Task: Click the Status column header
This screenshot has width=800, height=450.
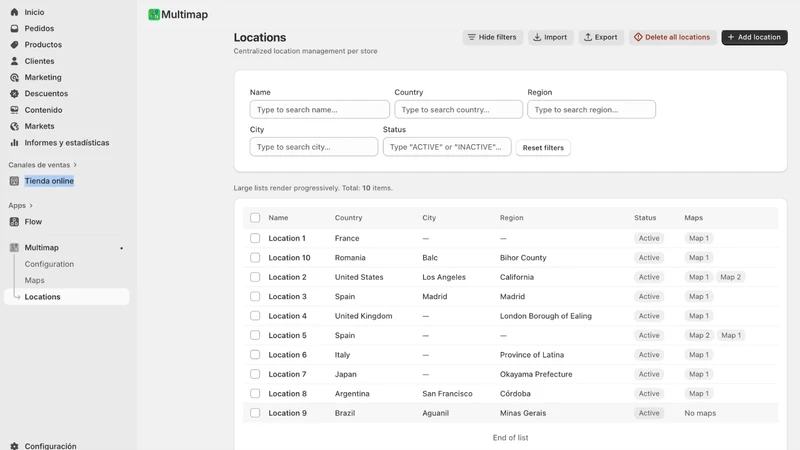Action: pos(645,217)
